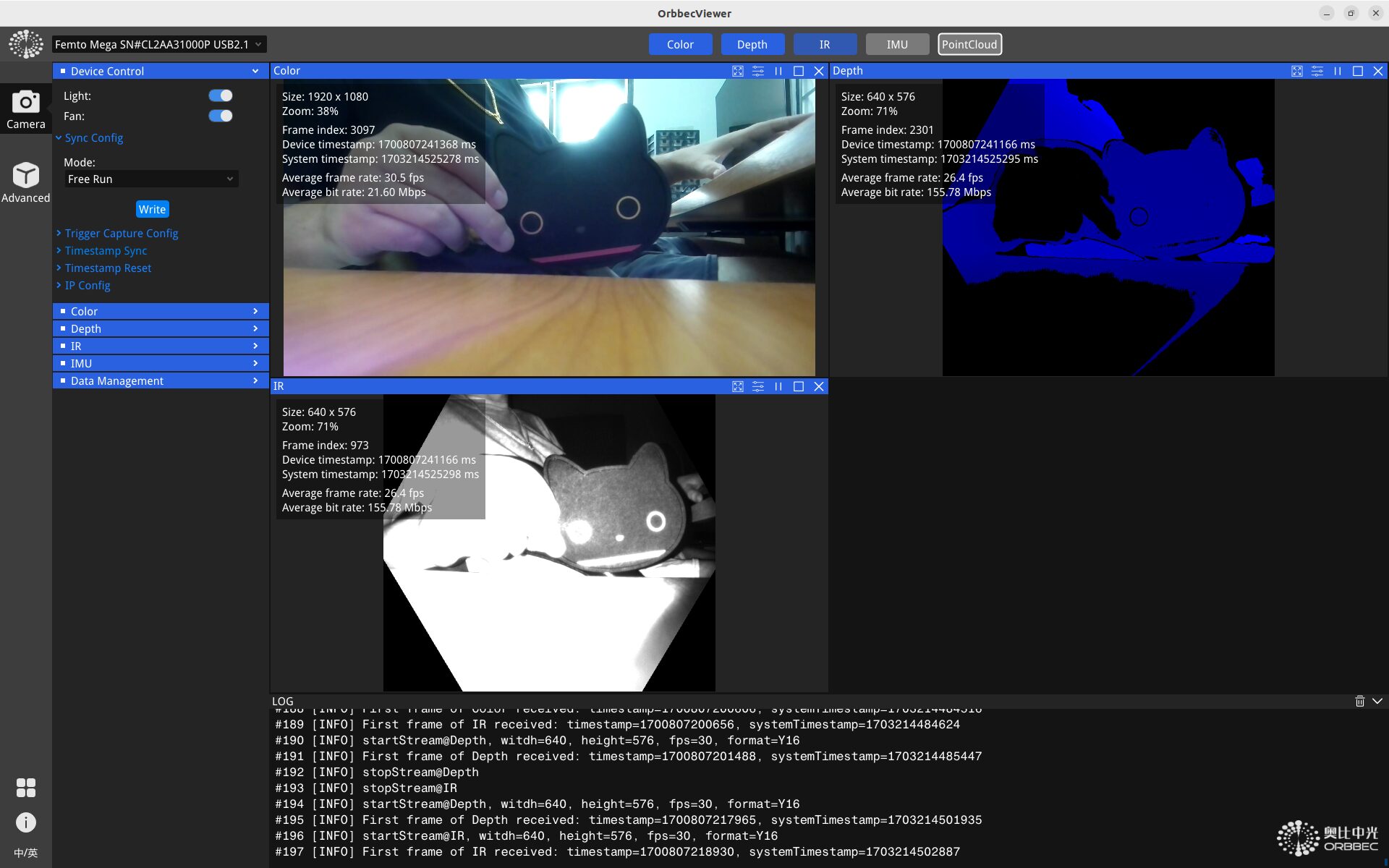The image size is (1389, 868).
Task: Open the info about icon
Action: (x=25, y=823)
